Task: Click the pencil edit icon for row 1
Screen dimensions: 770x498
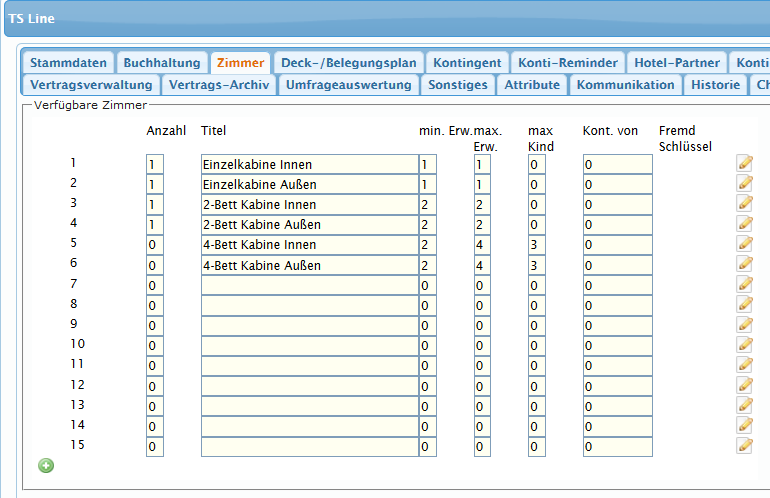Action: (745, 164)
